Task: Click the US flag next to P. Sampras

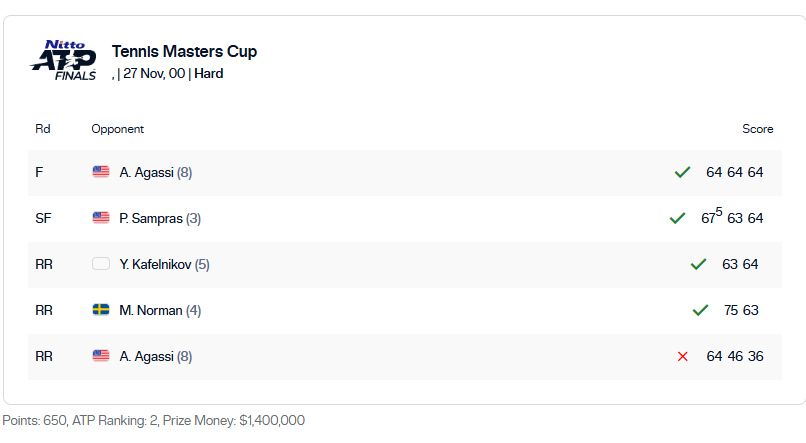Action: (101, 218)
